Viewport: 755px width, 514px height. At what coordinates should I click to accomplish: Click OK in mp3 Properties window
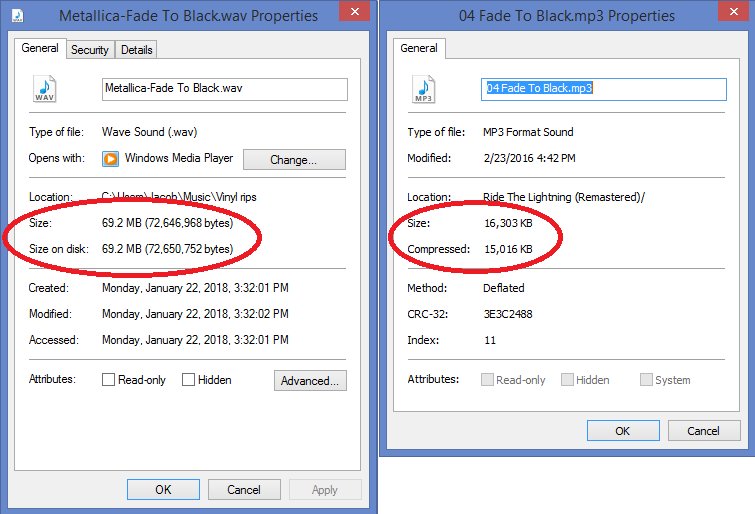[x=623, y=431]
